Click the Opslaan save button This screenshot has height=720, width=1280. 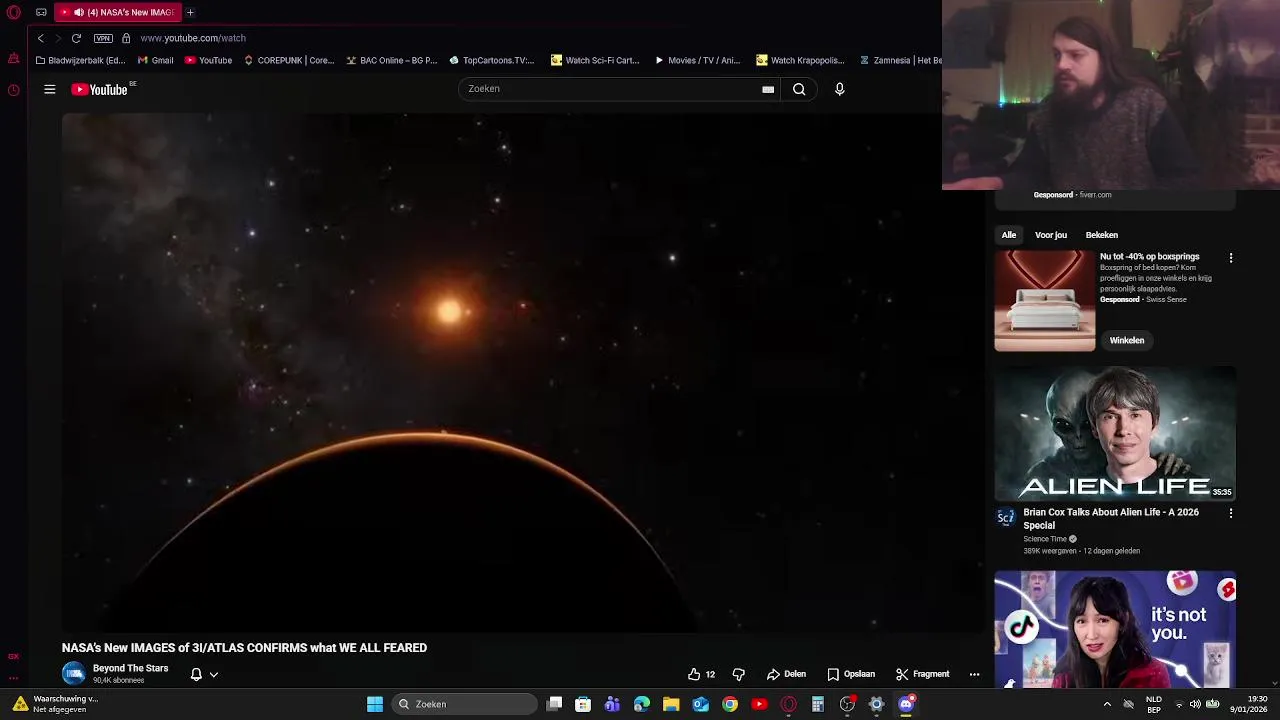click(851, 674)
